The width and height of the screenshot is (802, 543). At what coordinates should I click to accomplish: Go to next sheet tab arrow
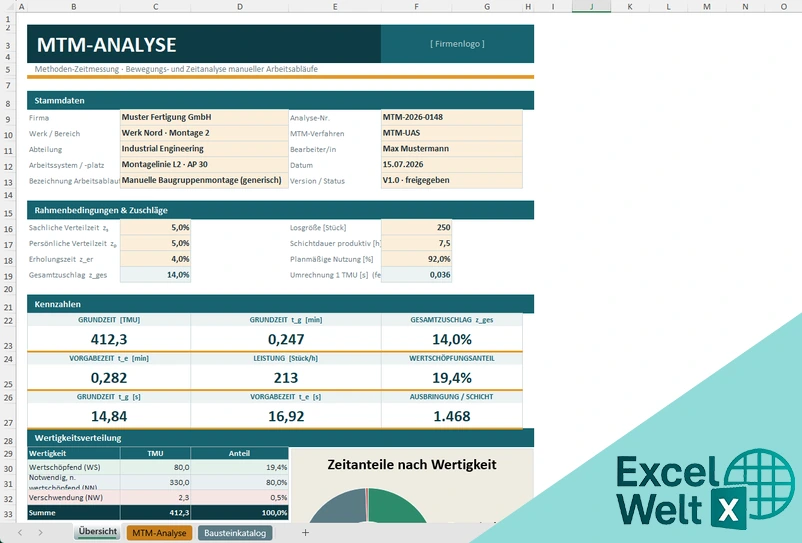tap(40, 533)
